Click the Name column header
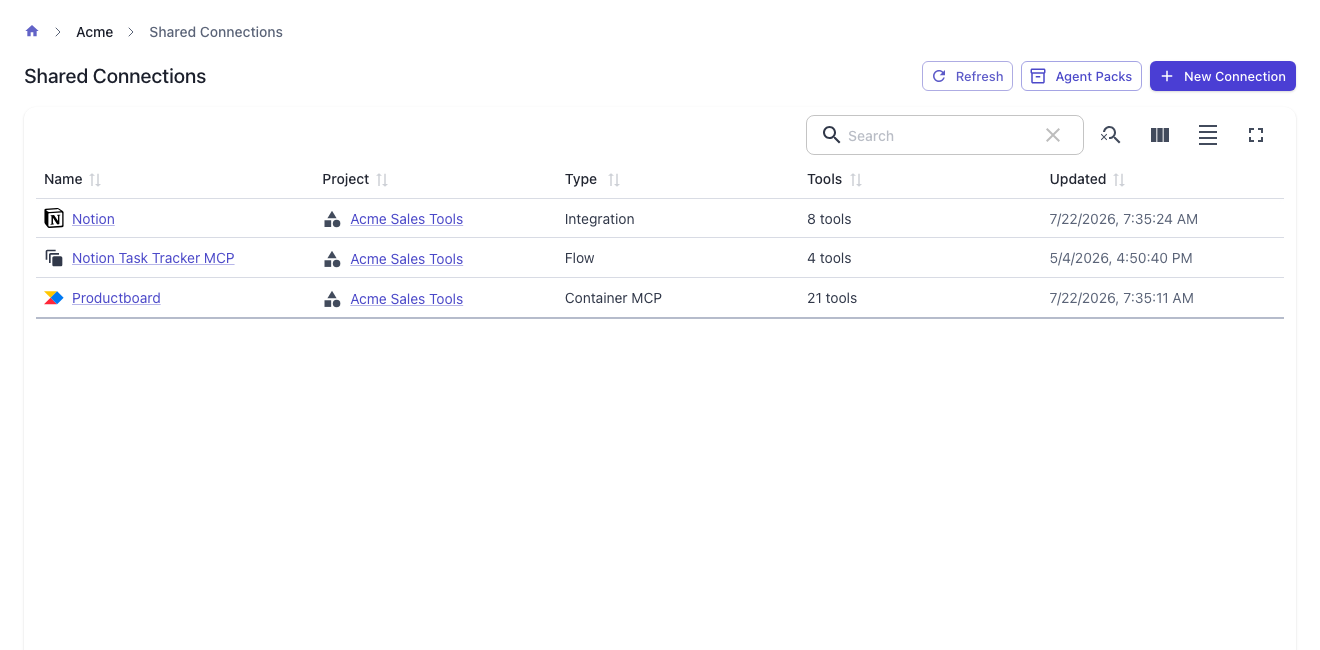1320x650 pixels. (63, 179)
